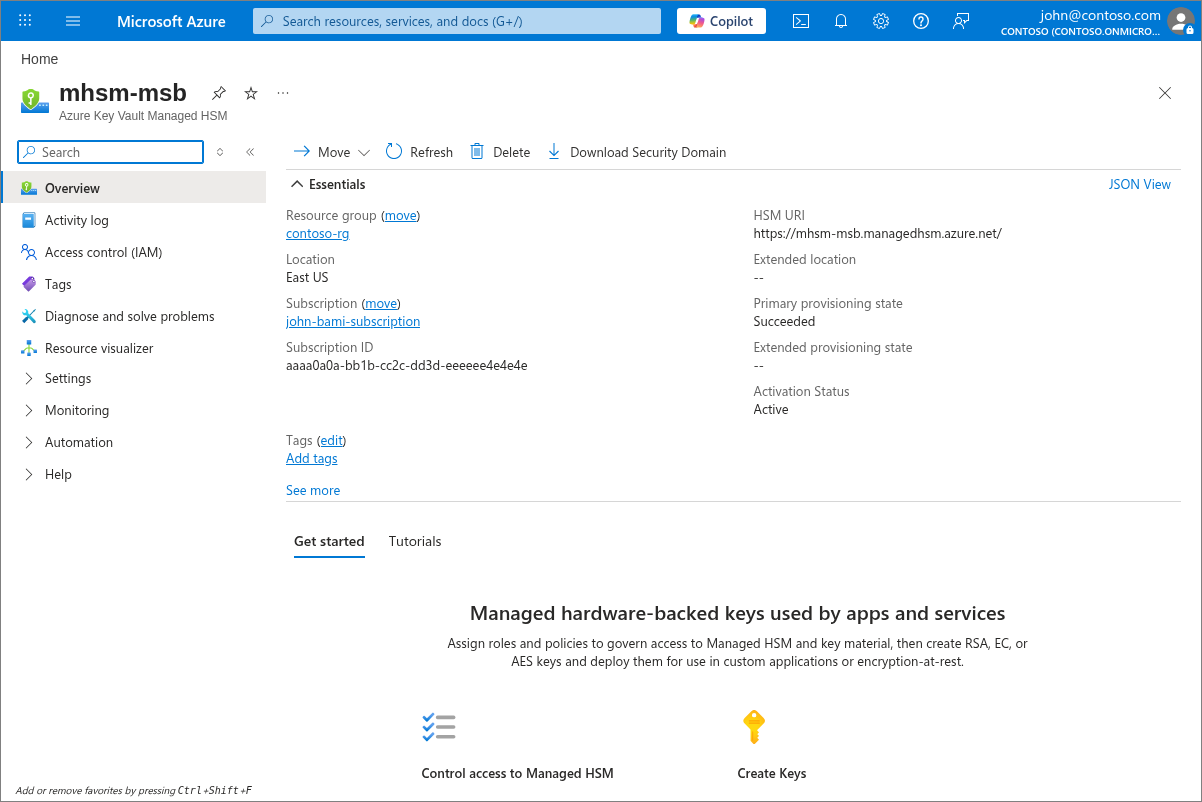Open Access control (IAM)
The height and width of the screenshot is (802, 1202).
[134, 252]
